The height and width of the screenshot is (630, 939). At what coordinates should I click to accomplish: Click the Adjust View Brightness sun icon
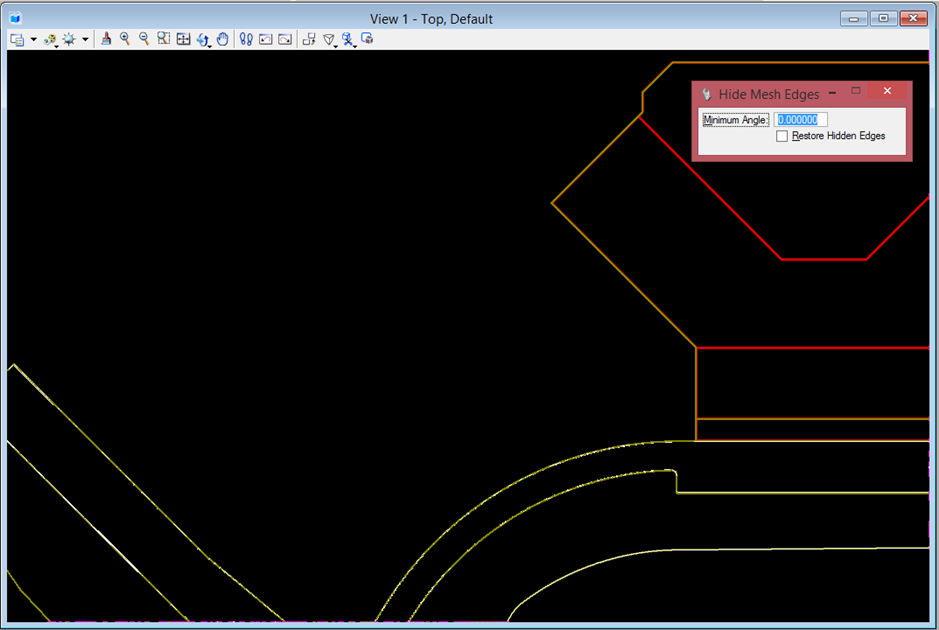[x=69, y=40]
